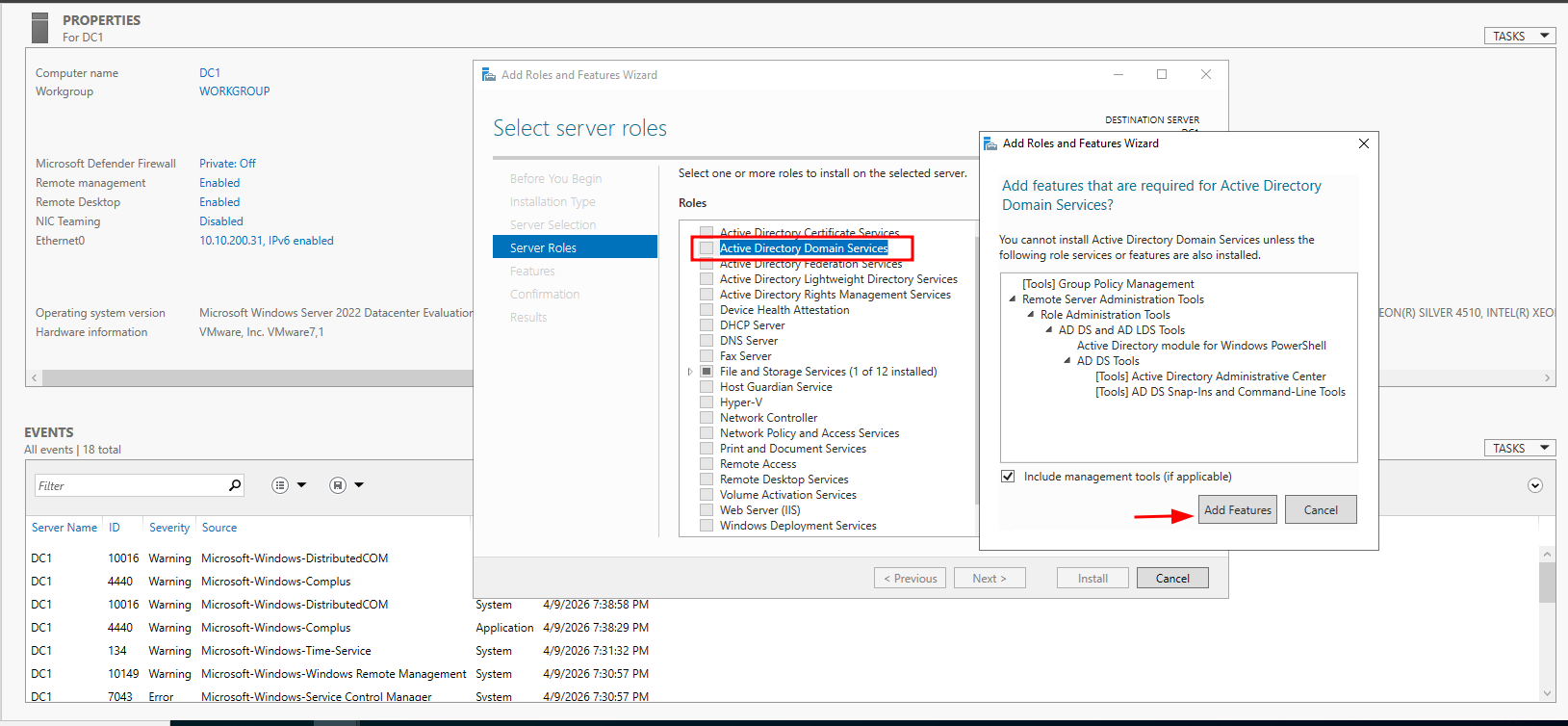Open the 10.10.200.31 Ethernet0 link
1568x726 pixels.
[x=267, y=241]
